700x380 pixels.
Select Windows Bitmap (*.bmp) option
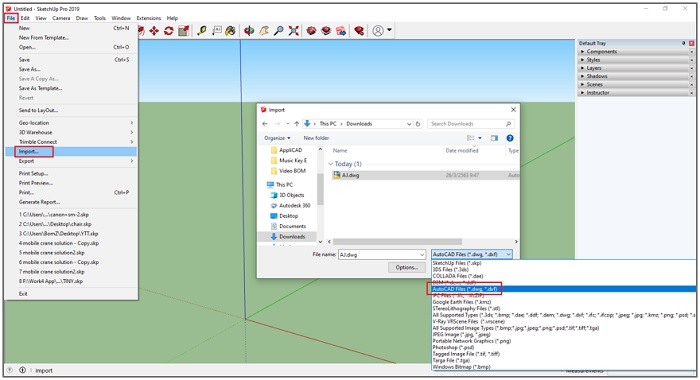coord(563,367)
